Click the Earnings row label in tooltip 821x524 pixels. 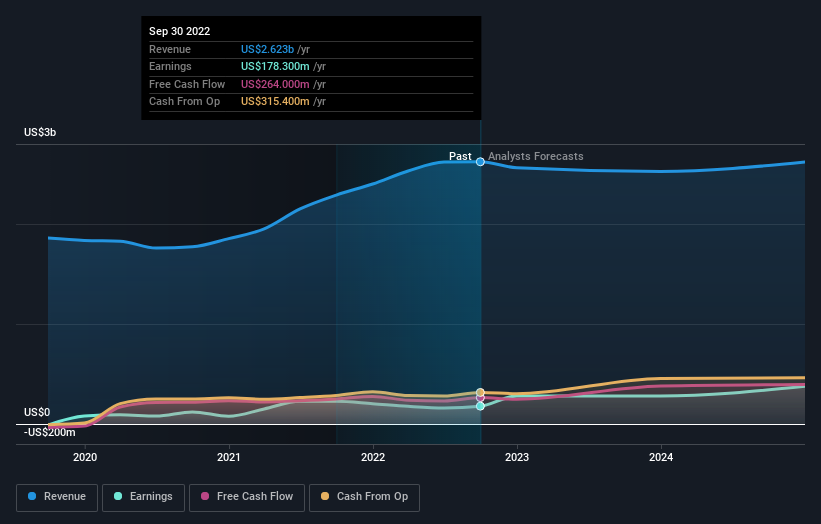point(170,66)
